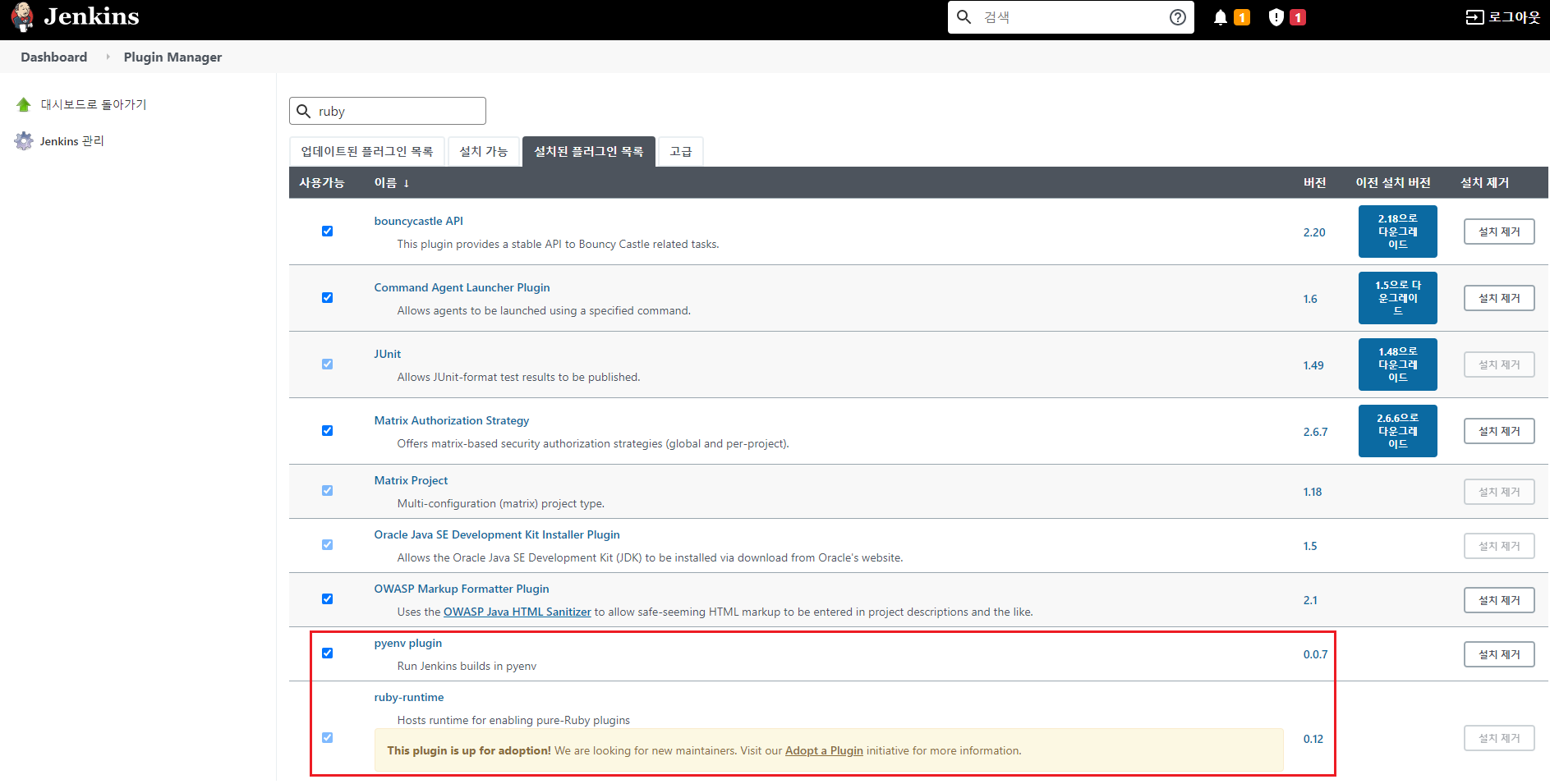Uninstall the bouncycastle API plugin
The image size is (1550, 784).
(1499, 232)
